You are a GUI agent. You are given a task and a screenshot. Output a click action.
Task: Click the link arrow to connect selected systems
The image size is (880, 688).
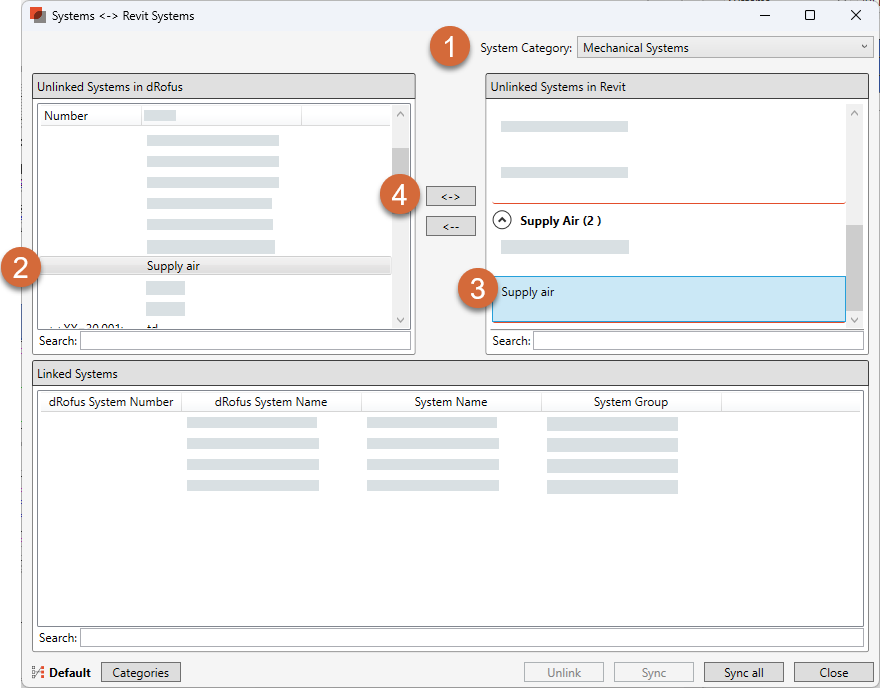click(451, 196)
